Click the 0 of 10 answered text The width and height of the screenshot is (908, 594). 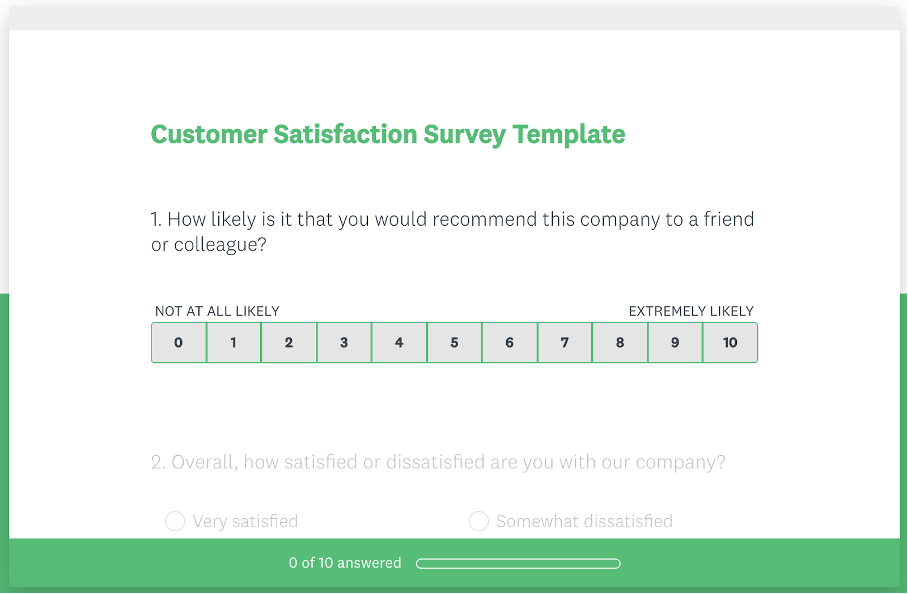click(x=345, y=563)
